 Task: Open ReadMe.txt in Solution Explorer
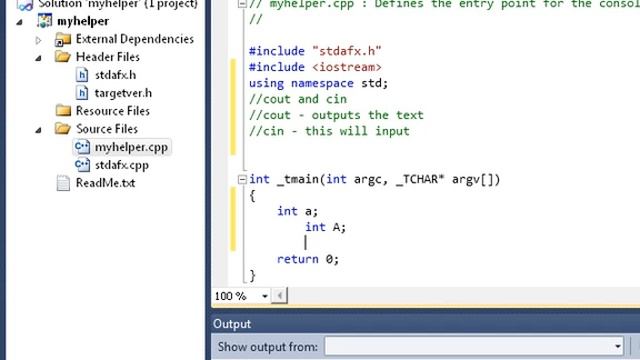click(x=105, y=183)
